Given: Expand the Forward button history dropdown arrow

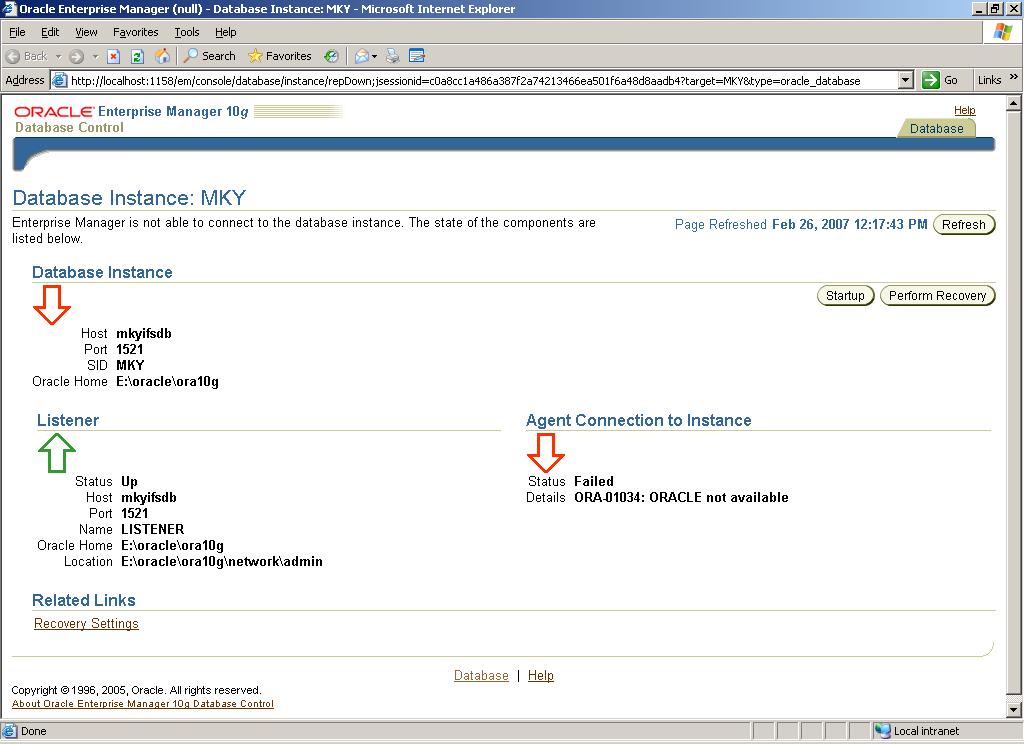Looking at the screenshot, I should 95,56.
